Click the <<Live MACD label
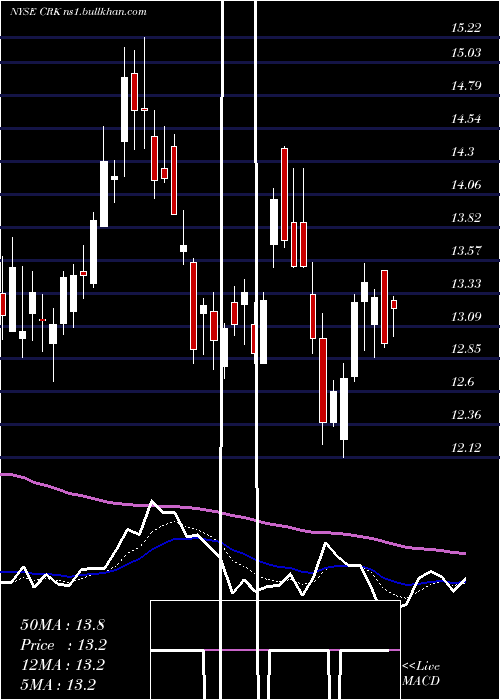This screenshot has height=700, width=500. 421,674
